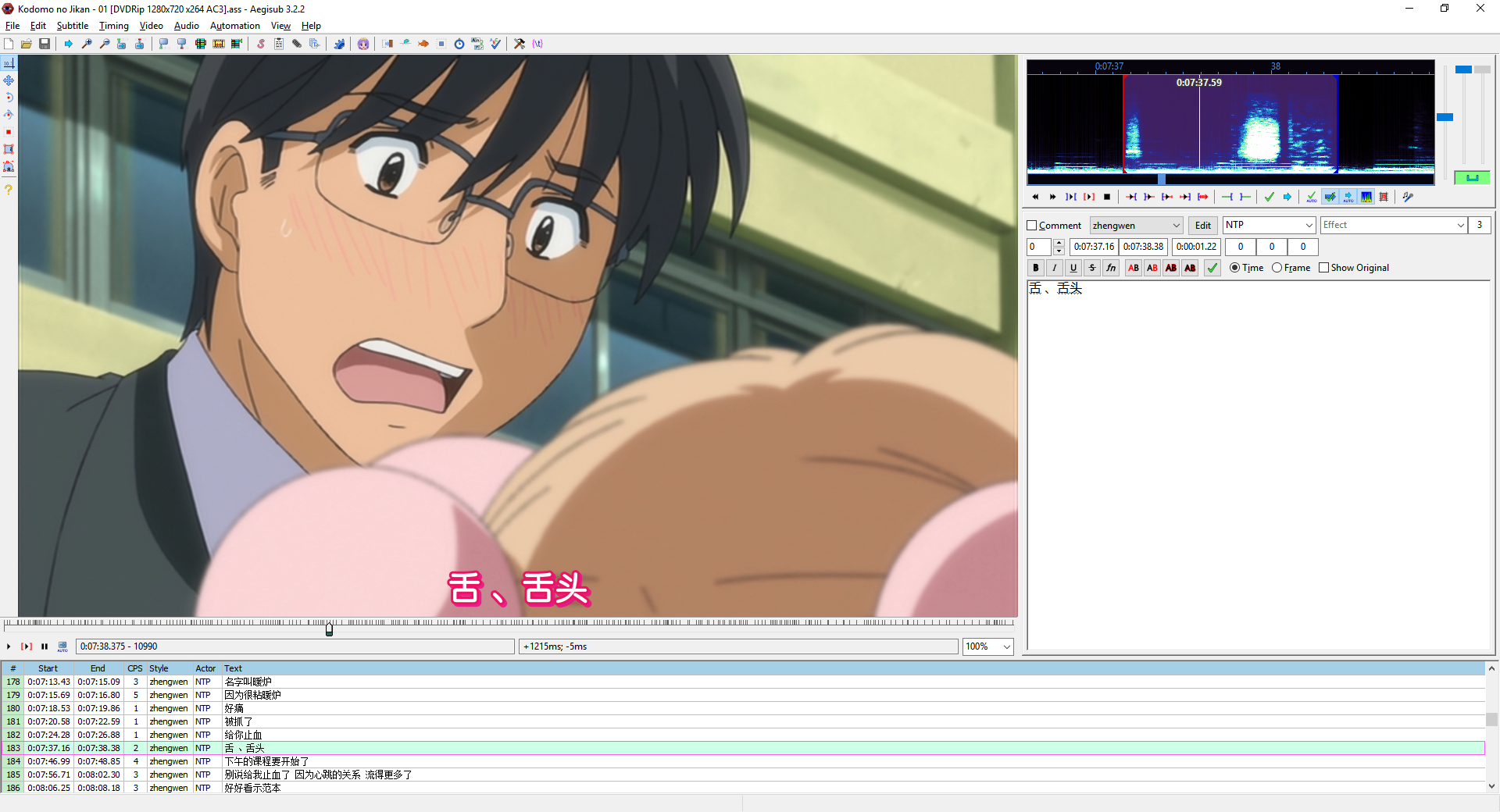Select the Drag subtitles visual tool

(x=9, y=80)
